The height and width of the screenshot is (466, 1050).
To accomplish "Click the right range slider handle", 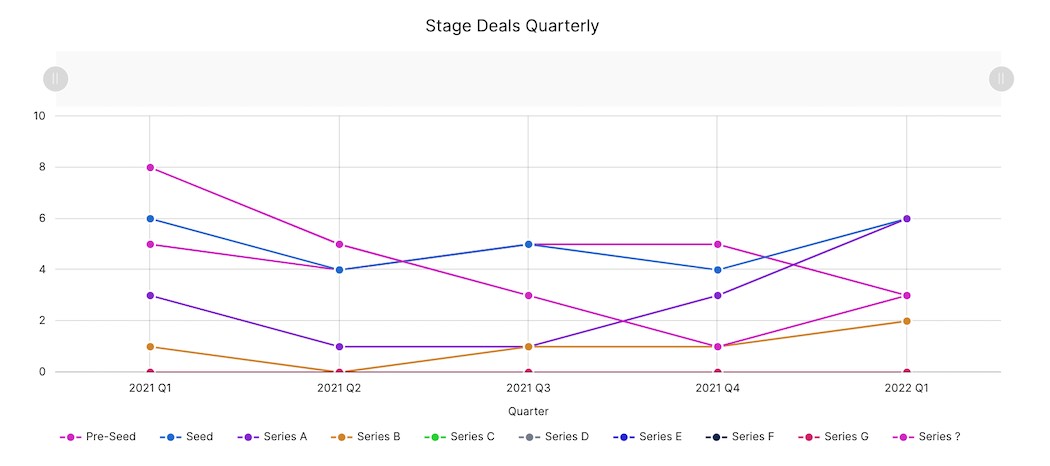I will [x=1001, y=79].
